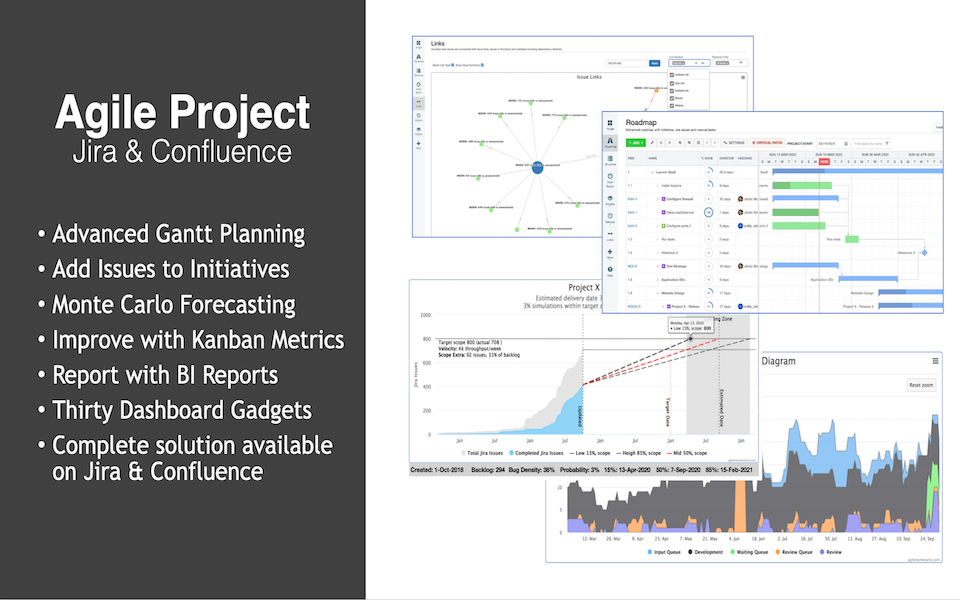This screenshot has height=600, width=960.
Task: Open the KAN-7 issue link
Action: [x=632, y=212]
